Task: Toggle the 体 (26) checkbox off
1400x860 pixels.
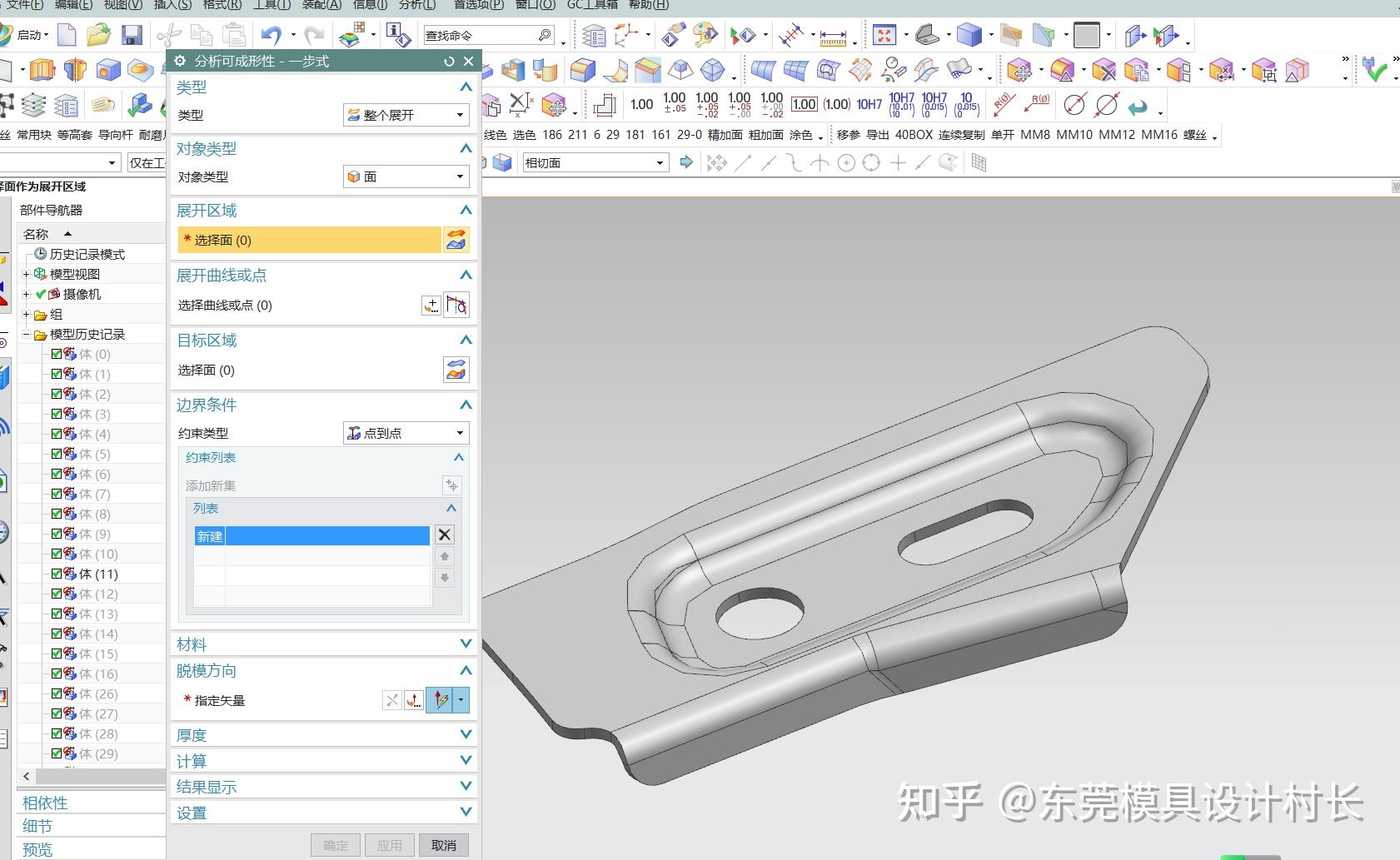Action: (x=56, y=693)
